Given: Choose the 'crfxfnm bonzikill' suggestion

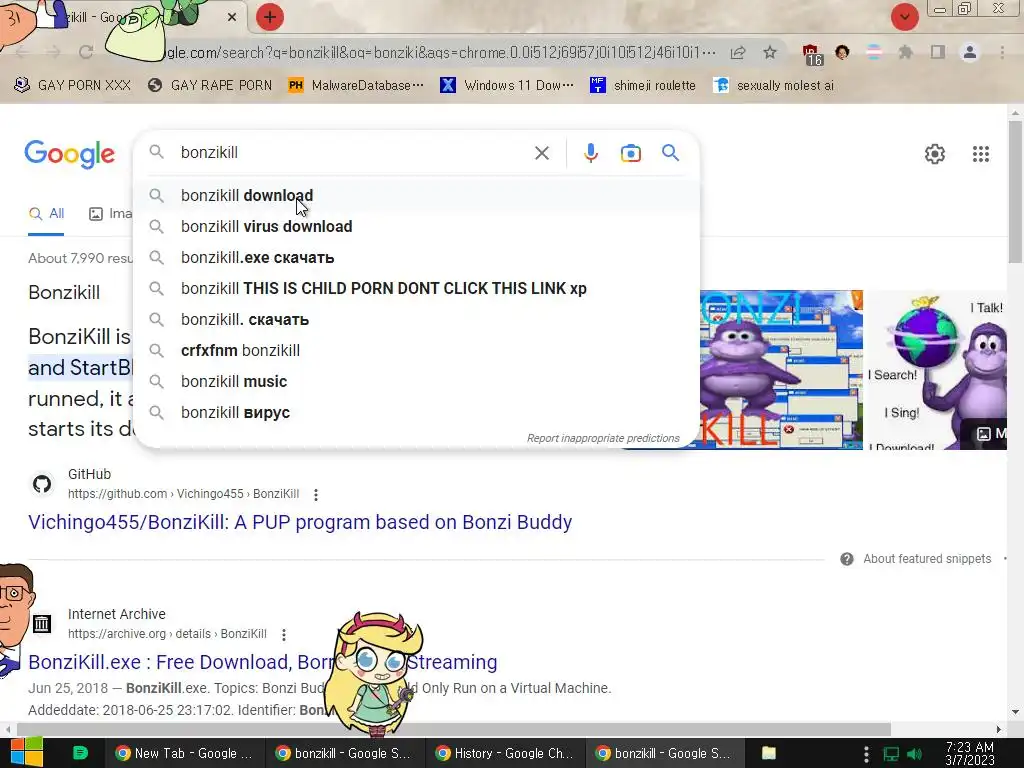Looking at the screenshot, I should (x=417, y=351).
